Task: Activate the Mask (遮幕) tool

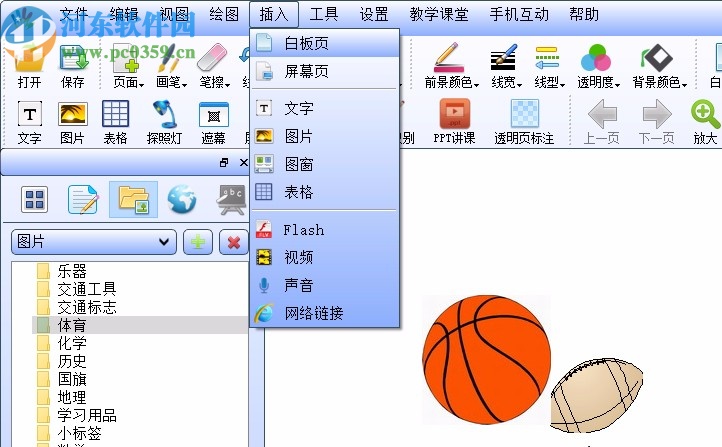Action: coord(213,122)
